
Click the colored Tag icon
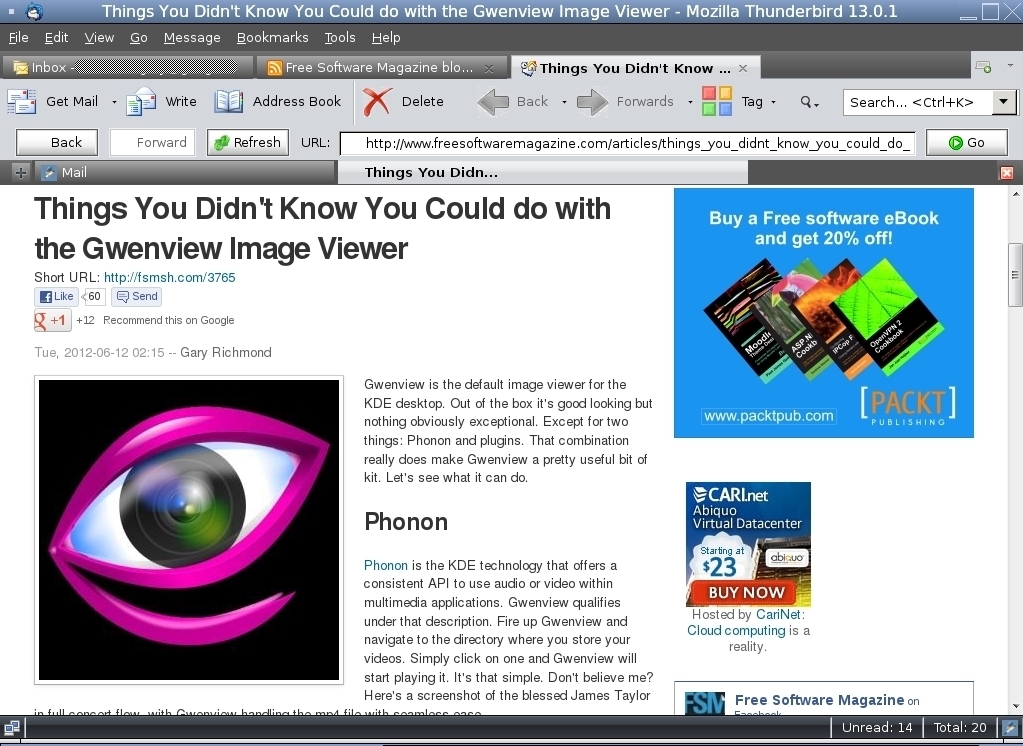(x=717, y=101)
